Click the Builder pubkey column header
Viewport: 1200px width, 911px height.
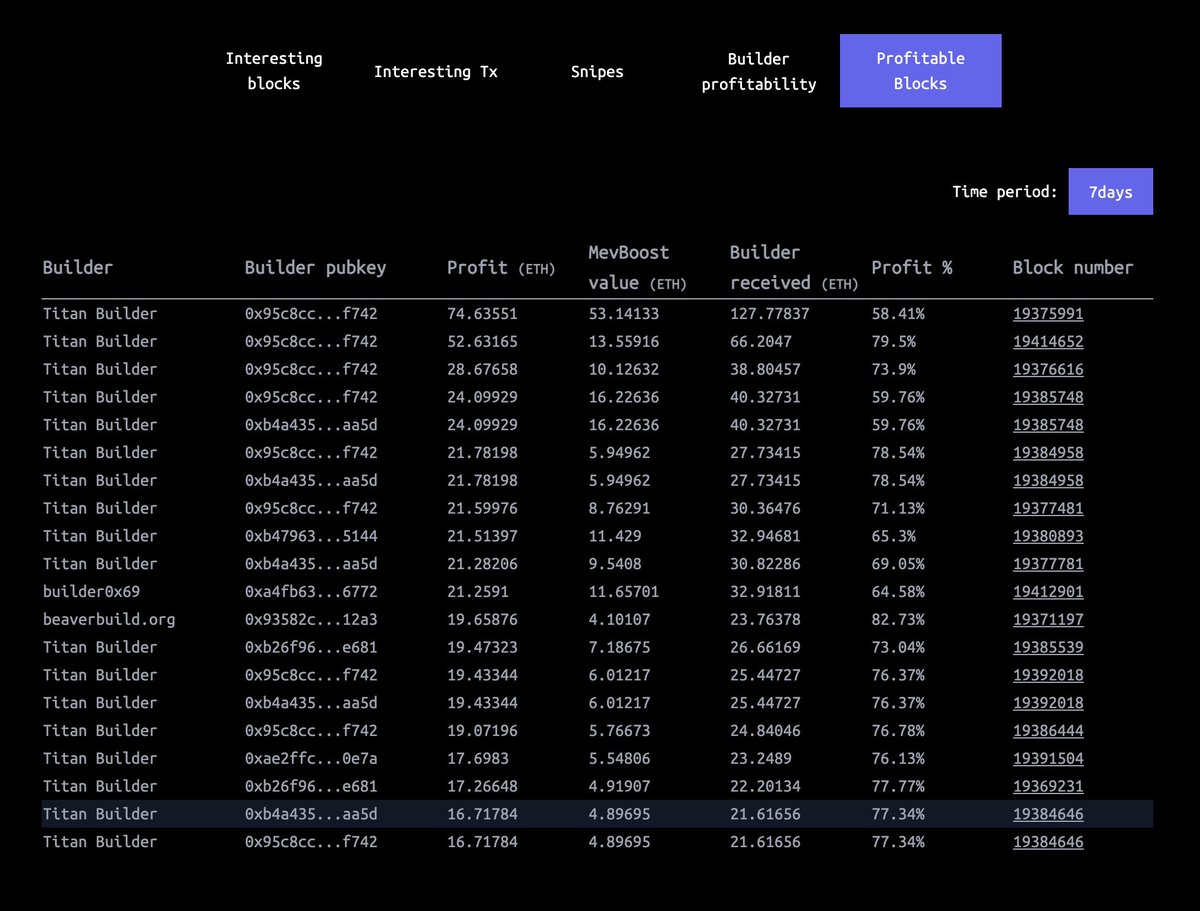[x=315, y=268]
